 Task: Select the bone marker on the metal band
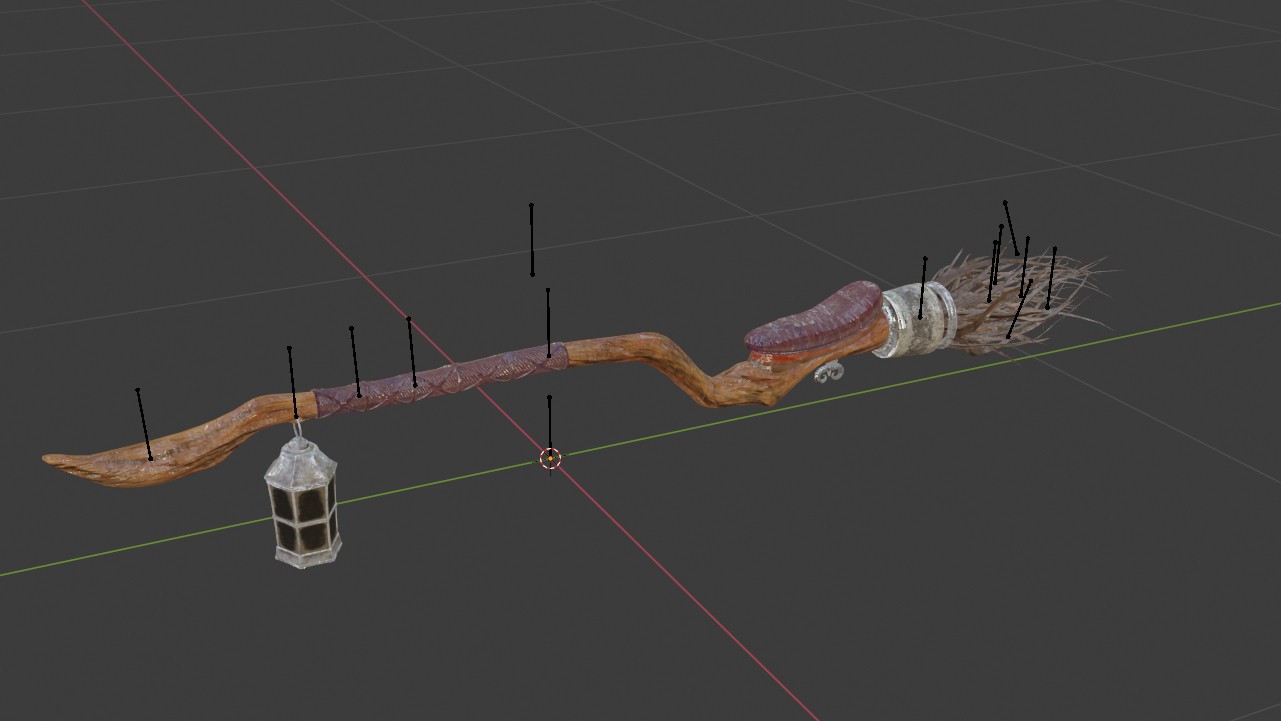[x=923, y=288]
